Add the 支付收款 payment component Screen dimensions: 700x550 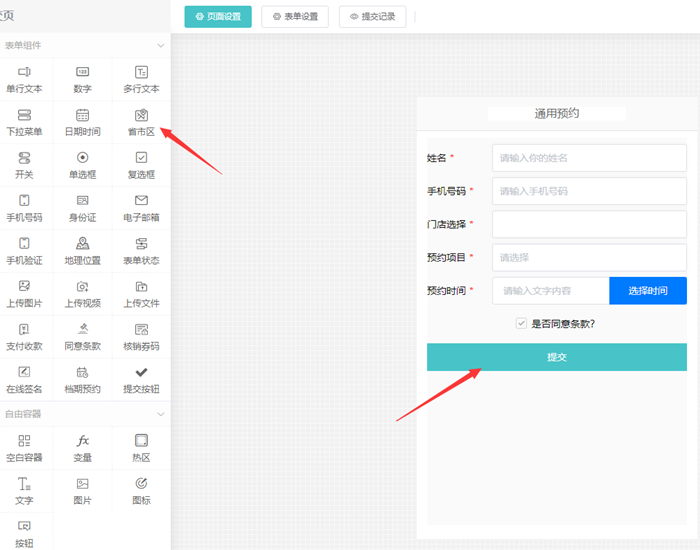tap(24, 329)
